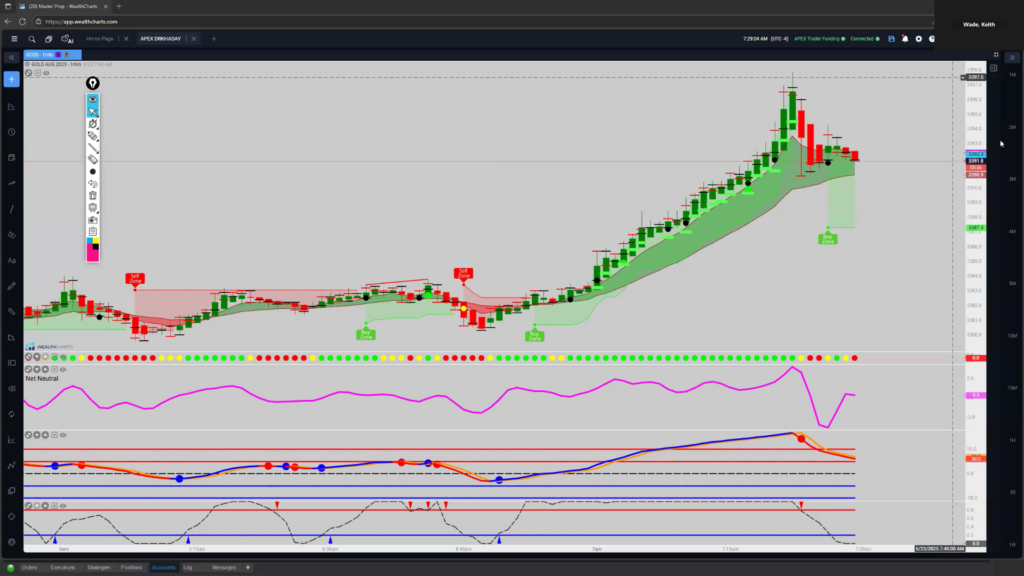
Task: Expand oscillator pane with plus box
Action: point(55,435)
